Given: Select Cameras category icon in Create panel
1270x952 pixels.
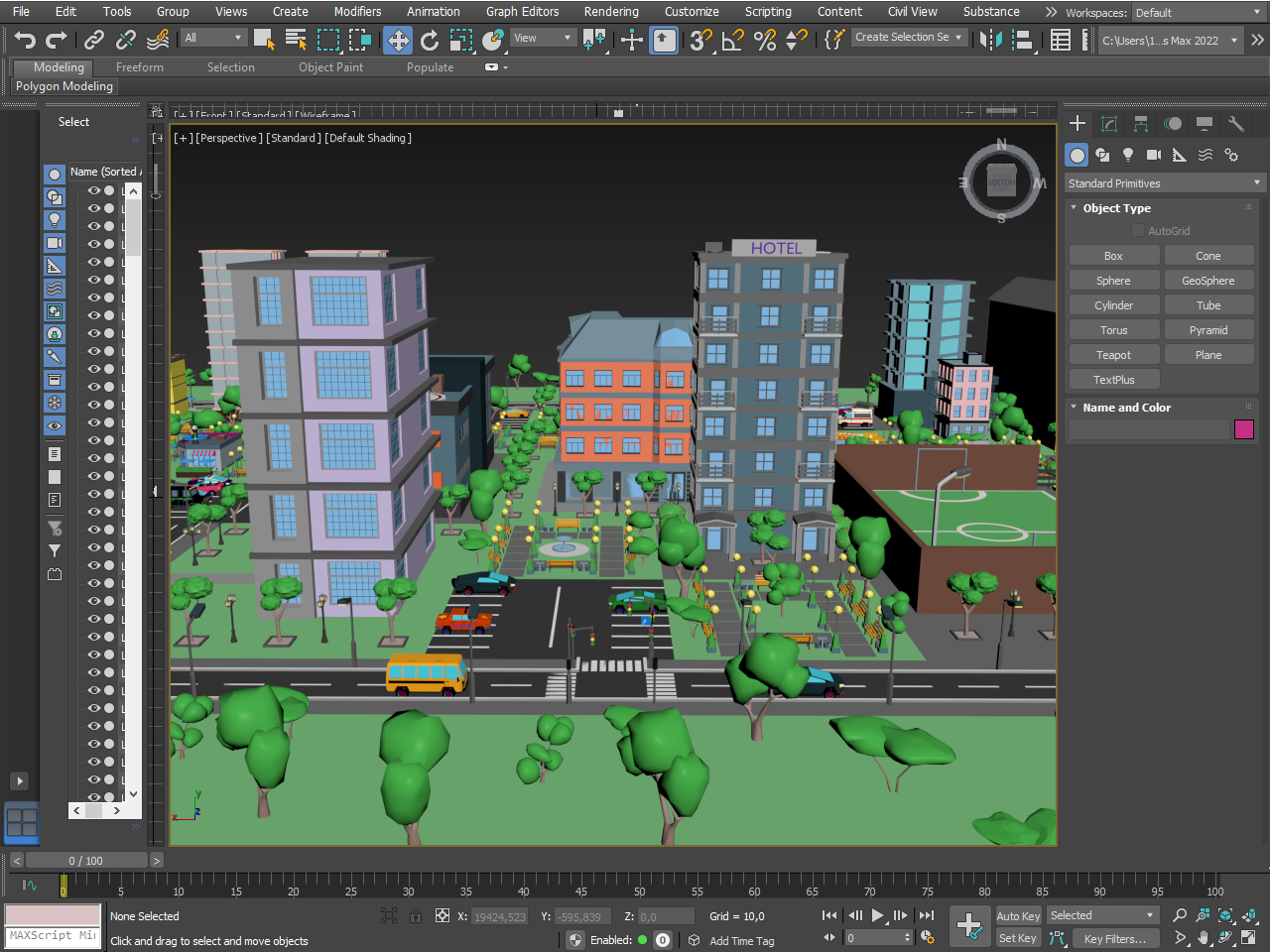Looking at the screenshot, I should pyautogui.click(x=1153, y=155).
